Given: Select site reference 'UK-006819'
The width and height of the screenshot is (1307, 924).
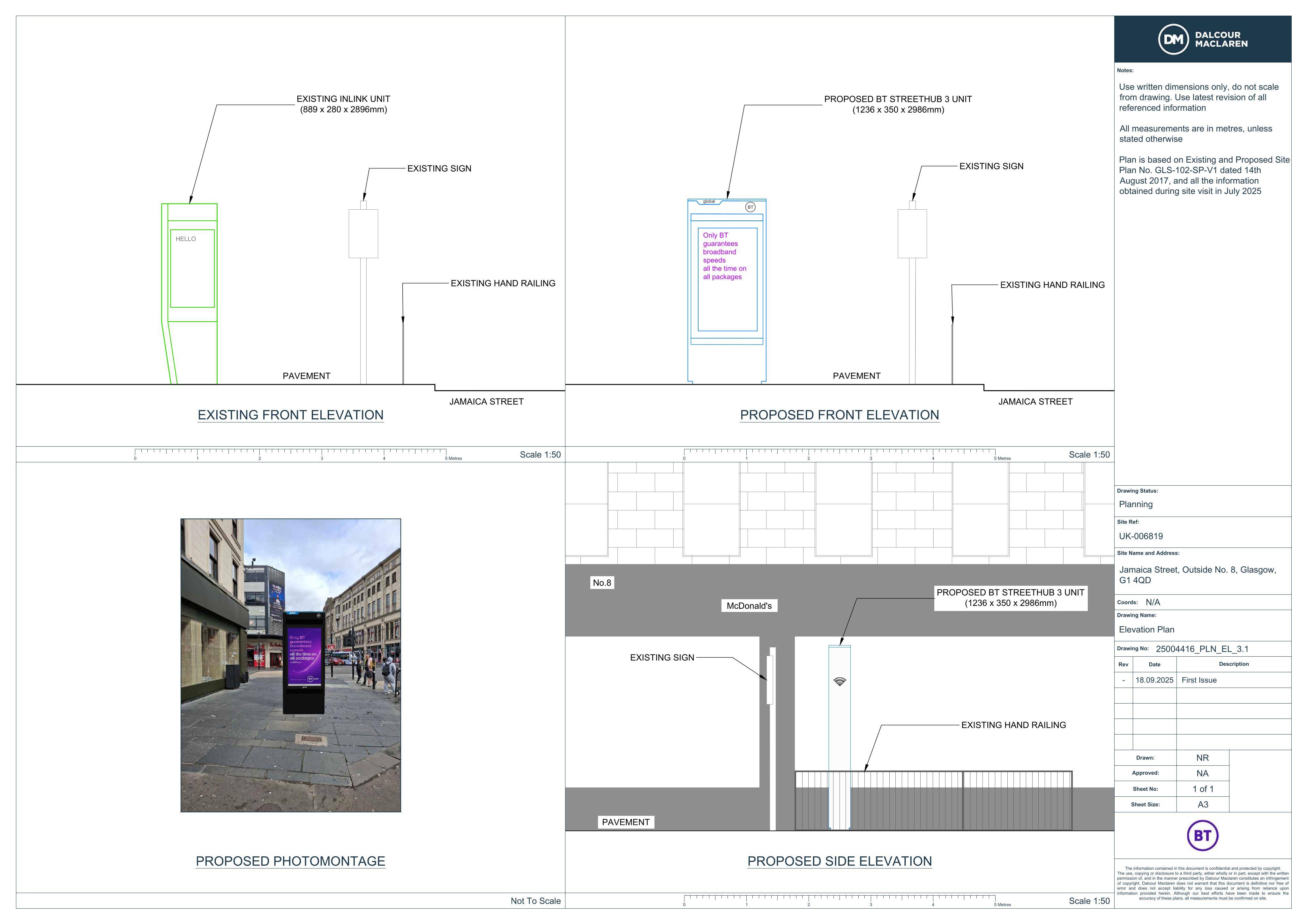Looking at the screenshot, I should [x=1141, y=536].
